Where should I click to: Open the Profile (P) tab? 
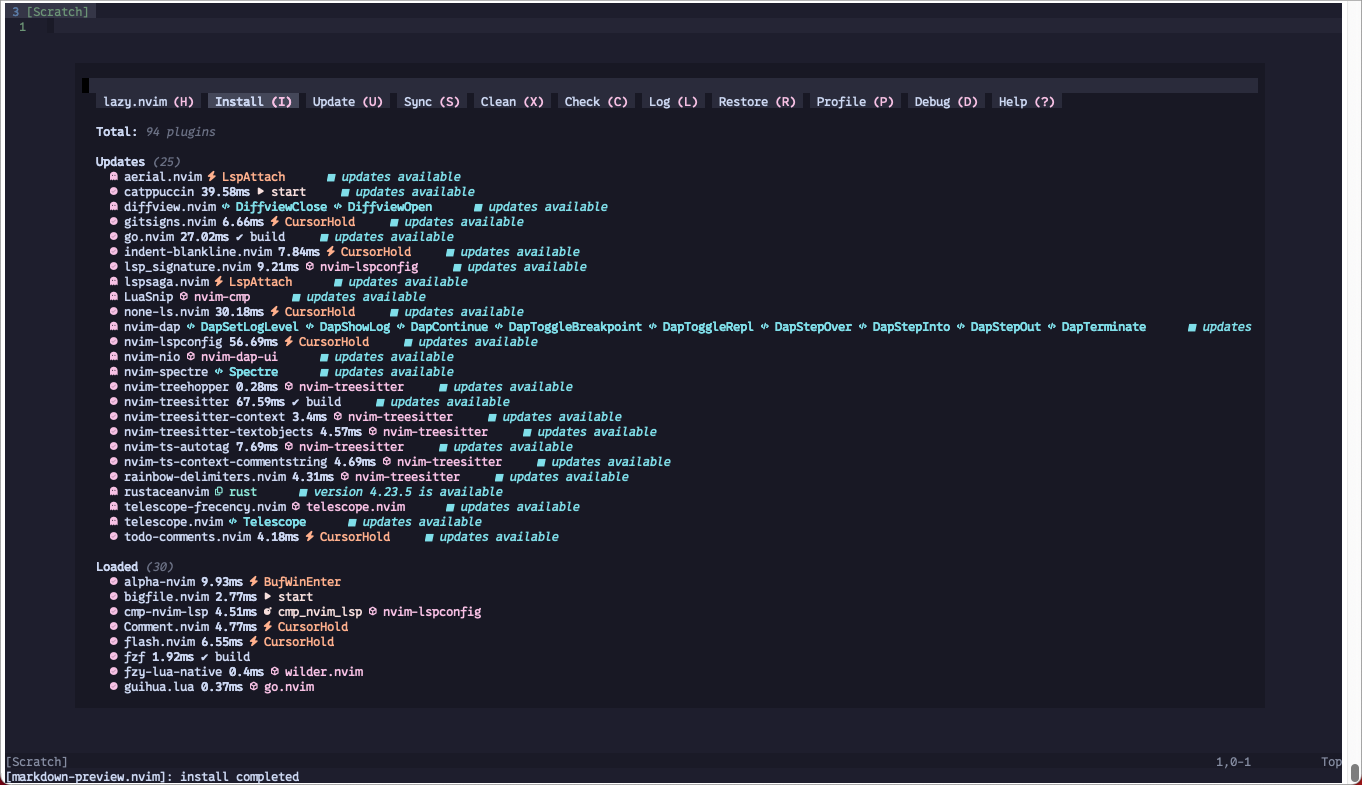(x=855, y=101)
